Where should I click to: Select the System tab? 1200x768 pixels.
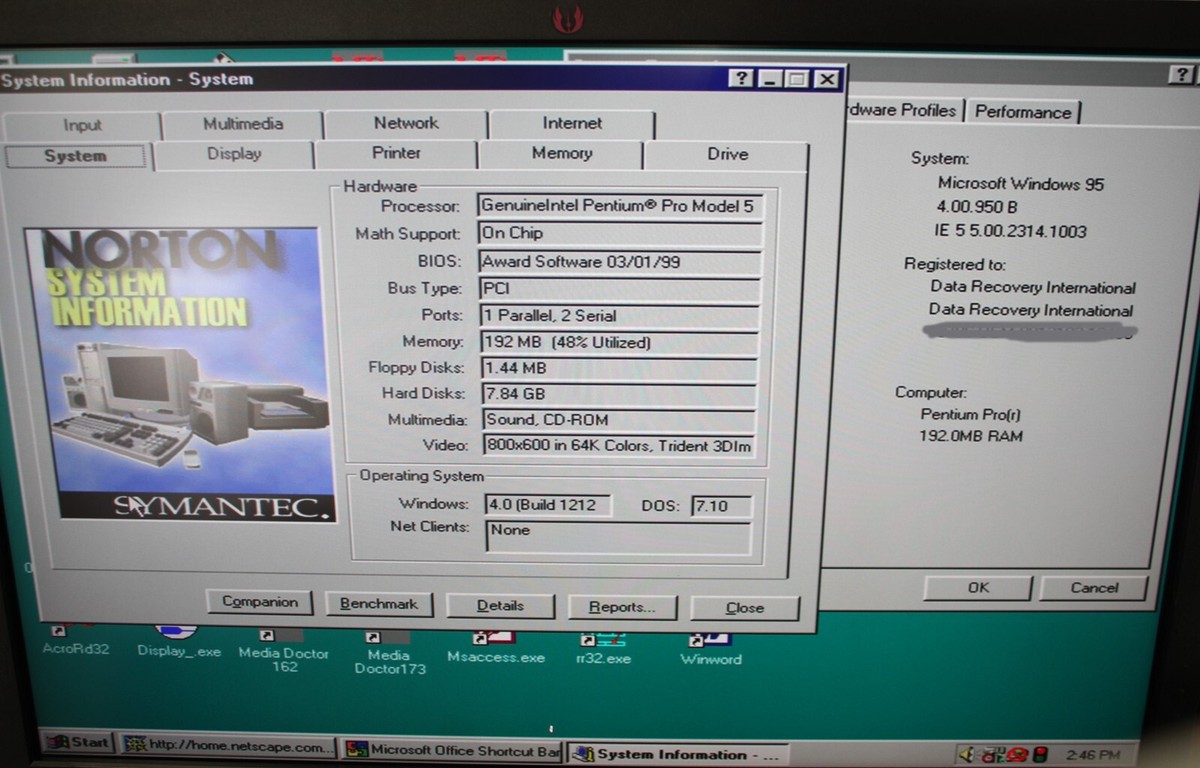click(x=75, y=156)
